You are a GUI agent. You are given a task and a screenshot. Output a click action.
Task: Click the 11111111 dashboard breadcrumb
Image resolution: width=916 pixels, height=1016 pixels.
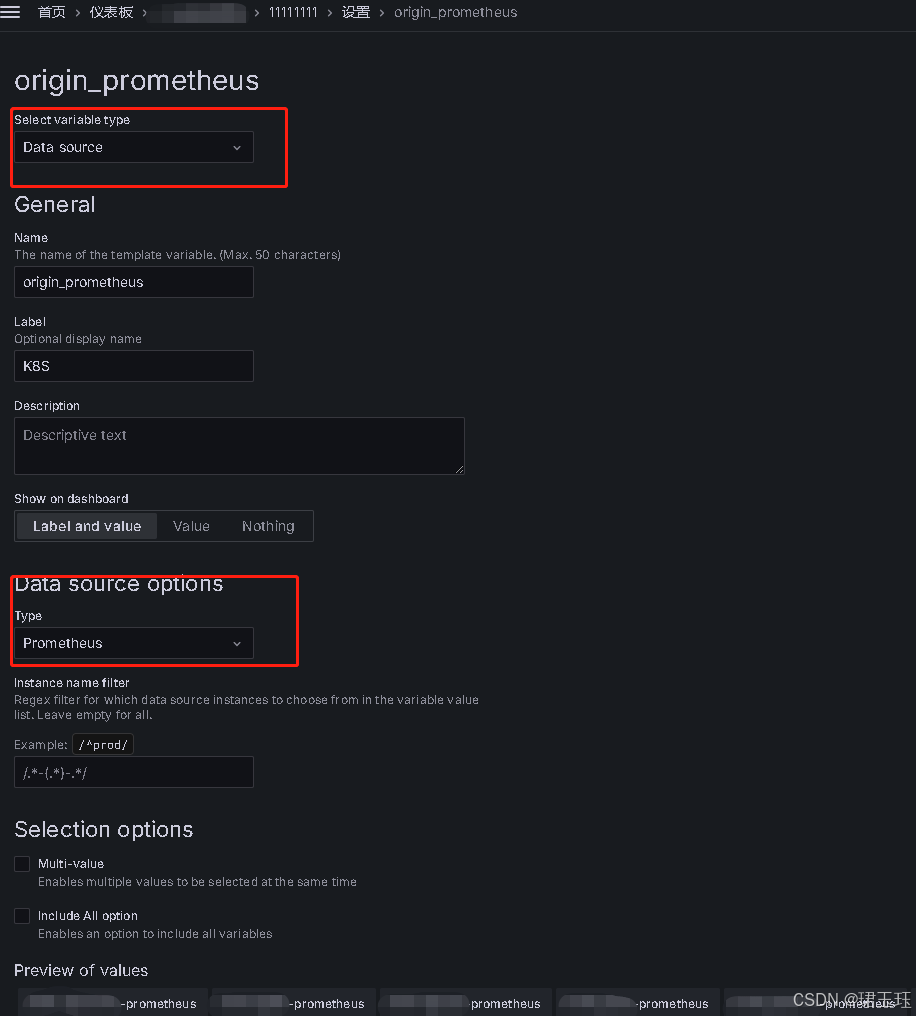(x=292, y=12)
